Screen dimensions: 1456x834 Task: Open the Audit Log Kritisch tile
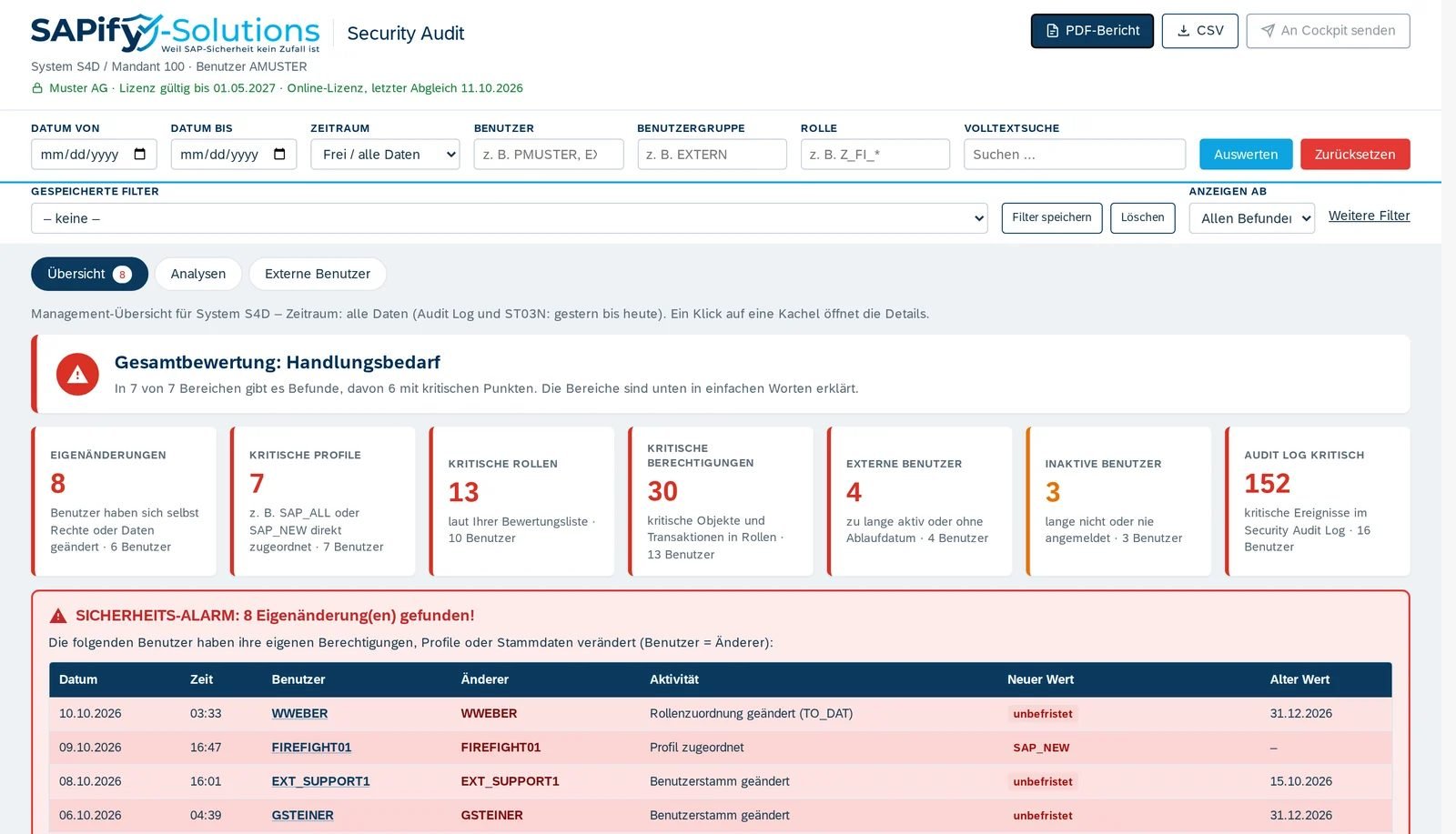[1318, 501]
